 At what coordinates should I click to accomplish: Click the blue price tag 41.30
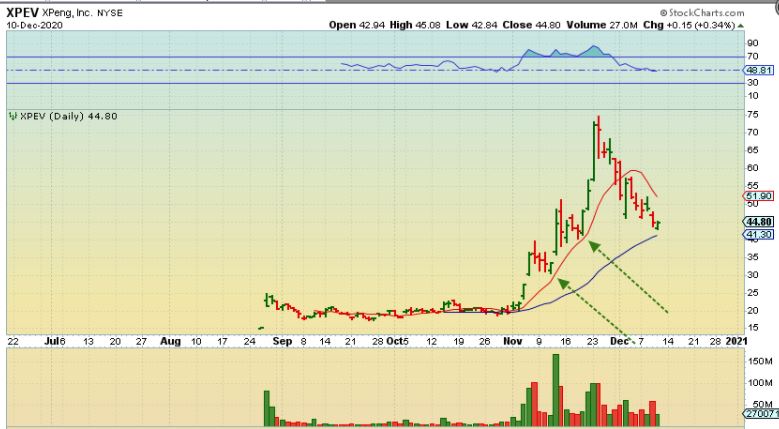[x=759, y=234]
